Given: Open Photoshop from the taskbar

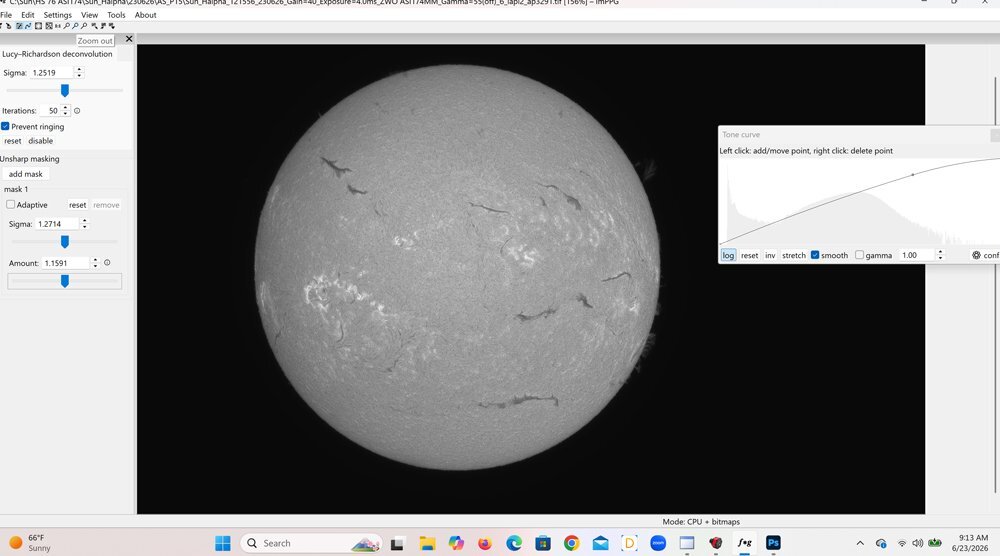Looking at the screenshot, I should coord(773,543).
